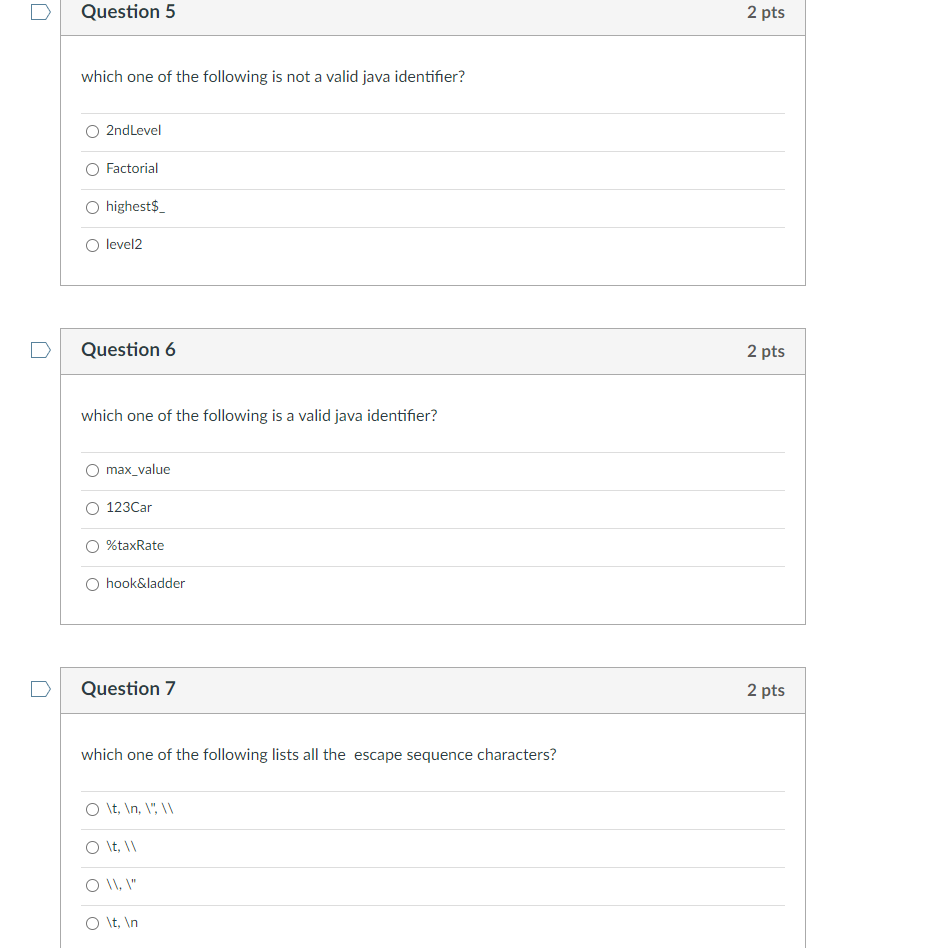This screenshot has height=948, width=933.
Task: Click the Question 7 header title
Action: click(x=128, y=689)
